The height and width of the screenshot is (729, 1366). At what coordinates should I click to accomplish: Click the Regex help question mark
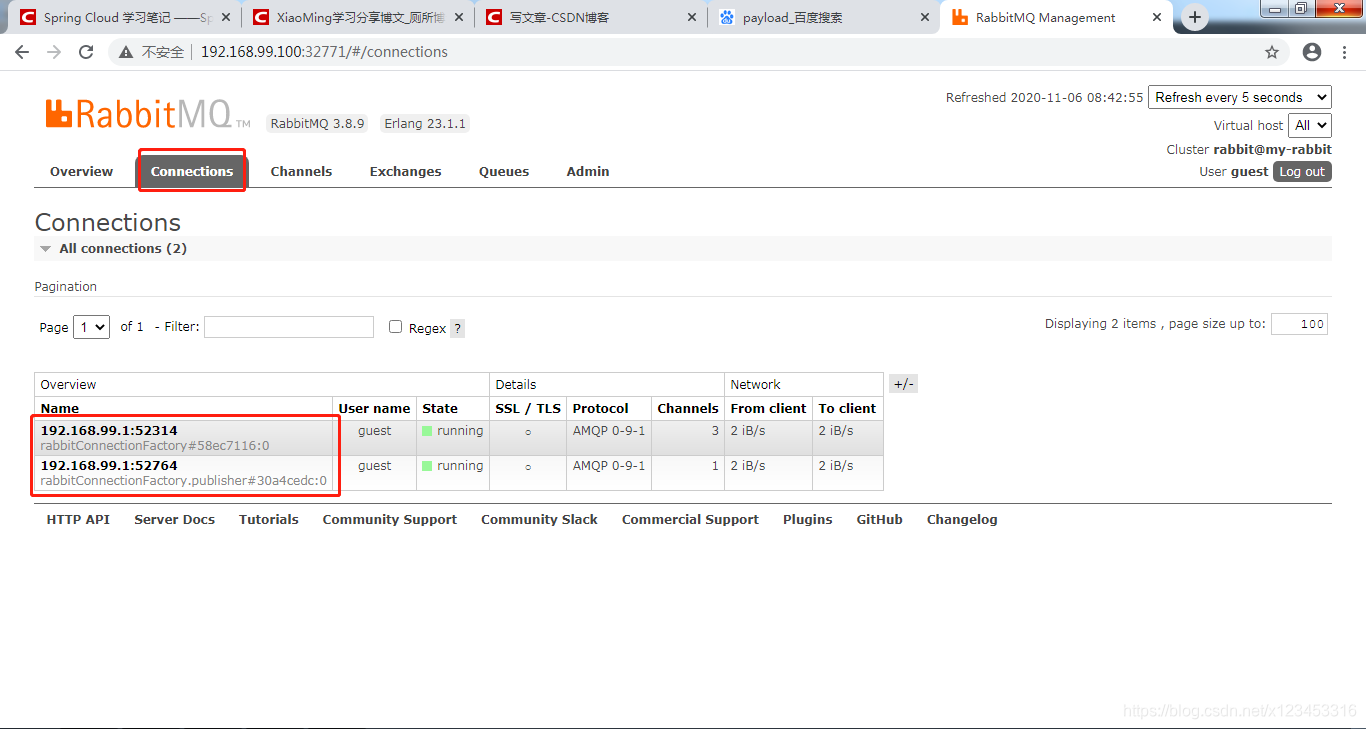pos(457,328)
